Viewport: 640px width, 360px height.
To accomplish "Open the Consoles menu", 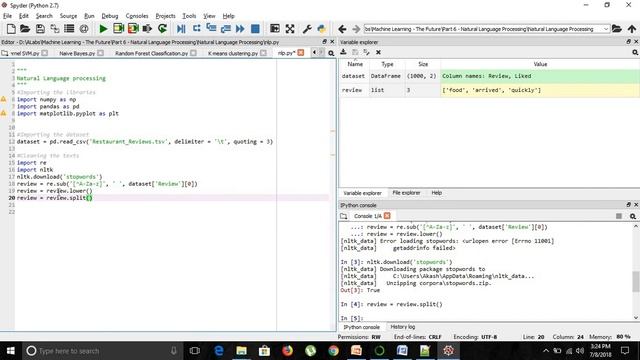I will (x=137, y=16).
